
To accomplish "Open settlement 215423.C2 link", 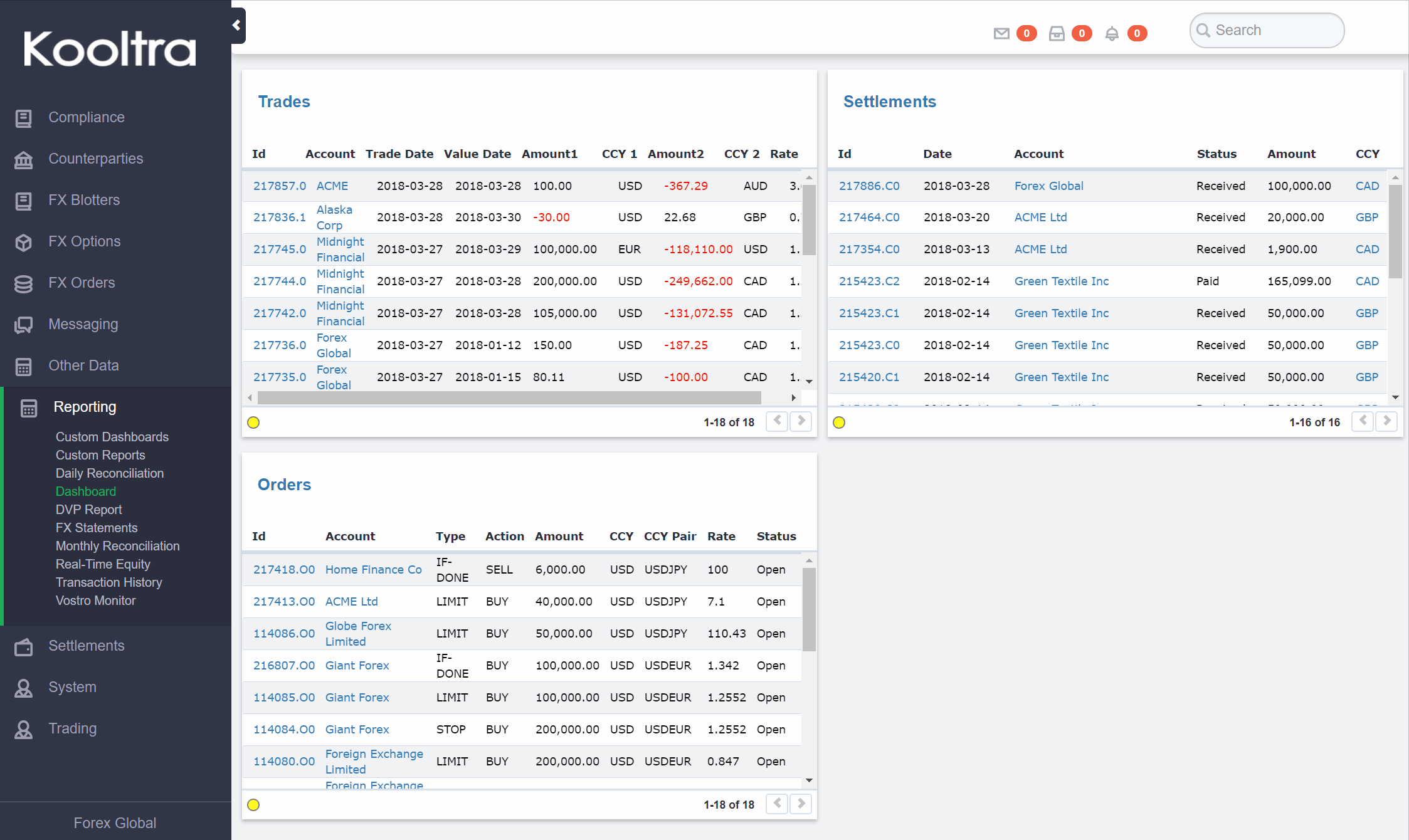I will (869, 281).
